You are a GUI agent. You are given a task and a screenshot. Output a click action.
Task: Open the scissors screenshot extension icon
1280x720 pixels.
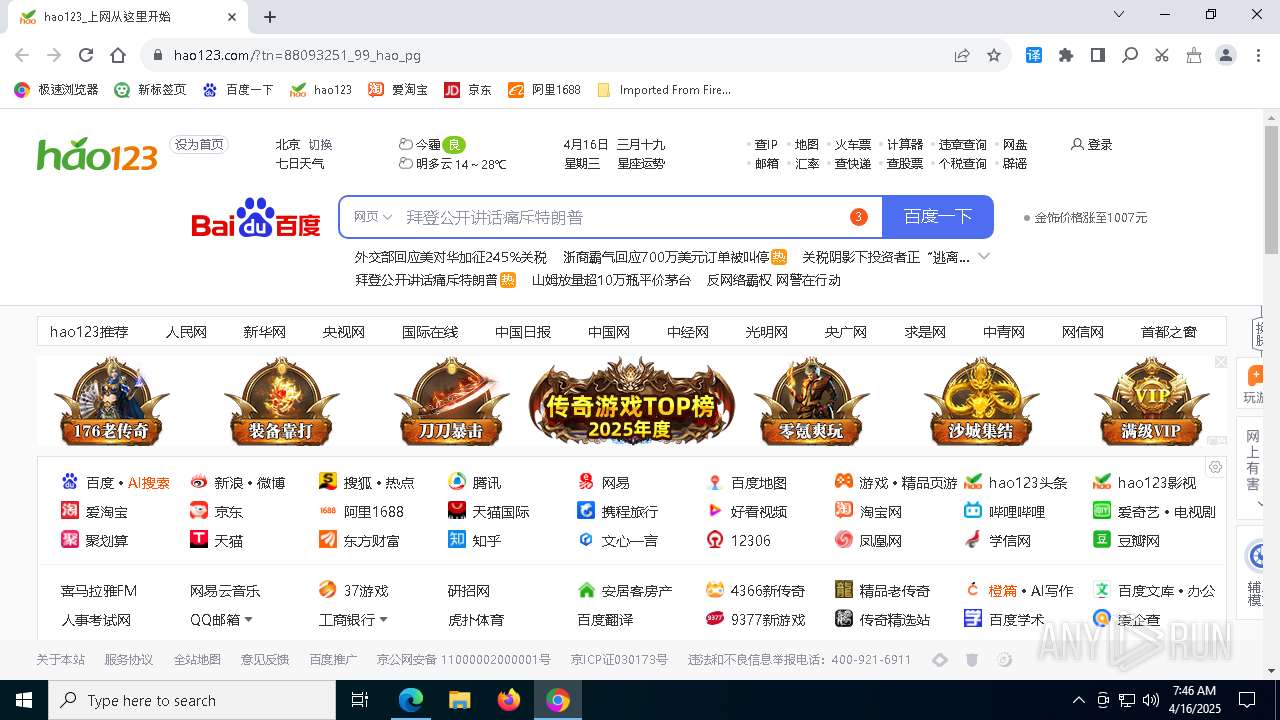tap(1162, 55)
